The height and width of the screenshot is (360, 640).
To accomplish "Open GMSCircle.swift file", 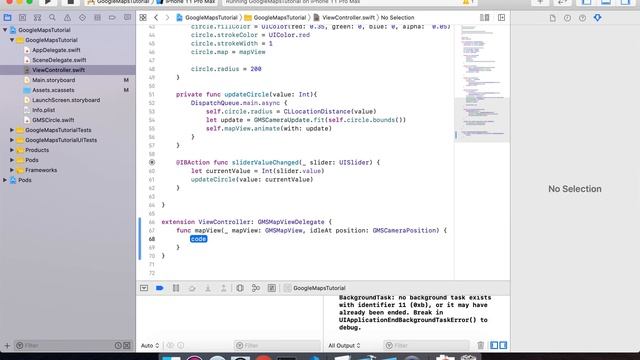I will click(x=53, y=120).
